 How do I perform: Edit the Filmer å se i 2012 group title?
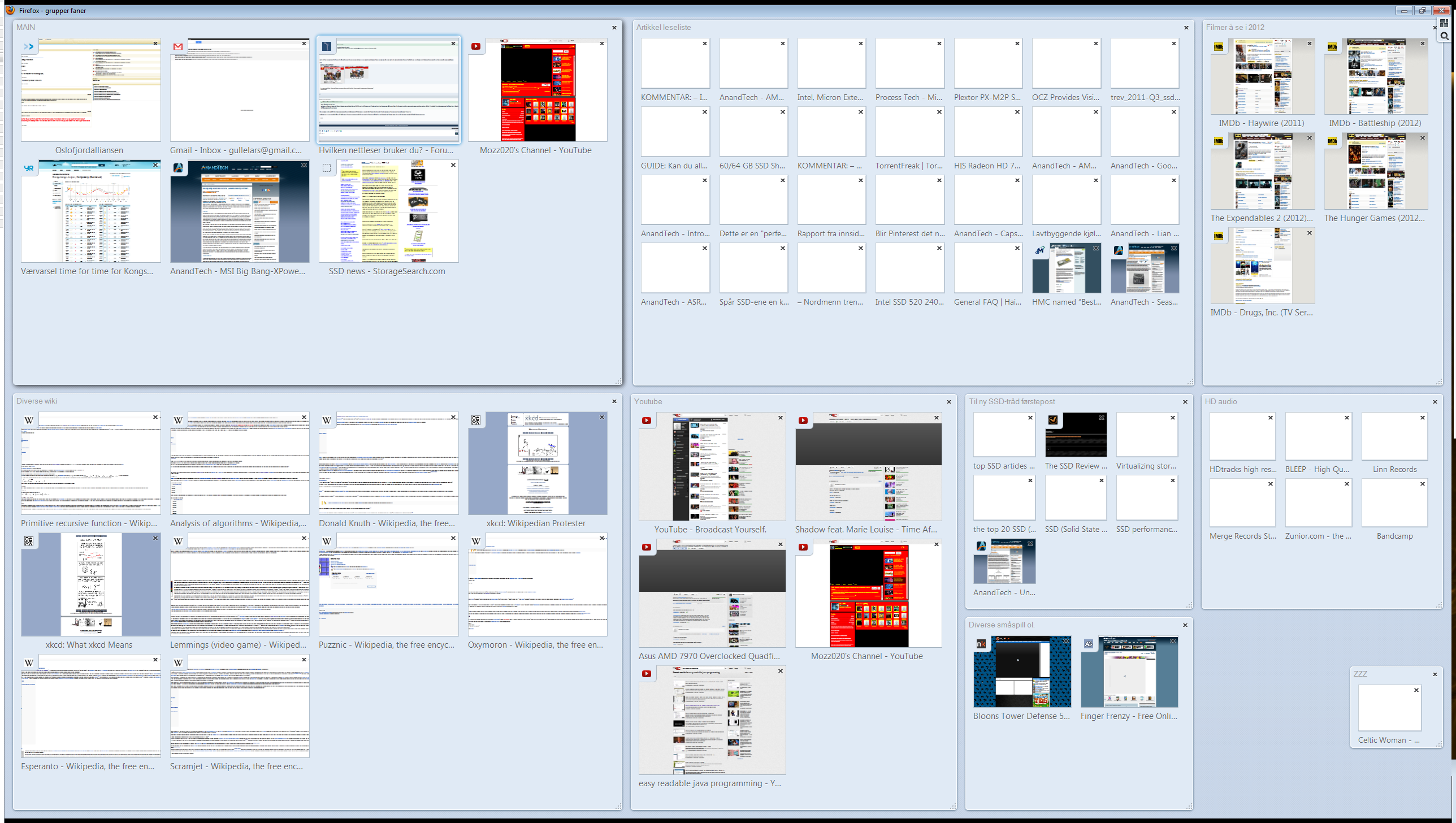tap(1235, 27)
